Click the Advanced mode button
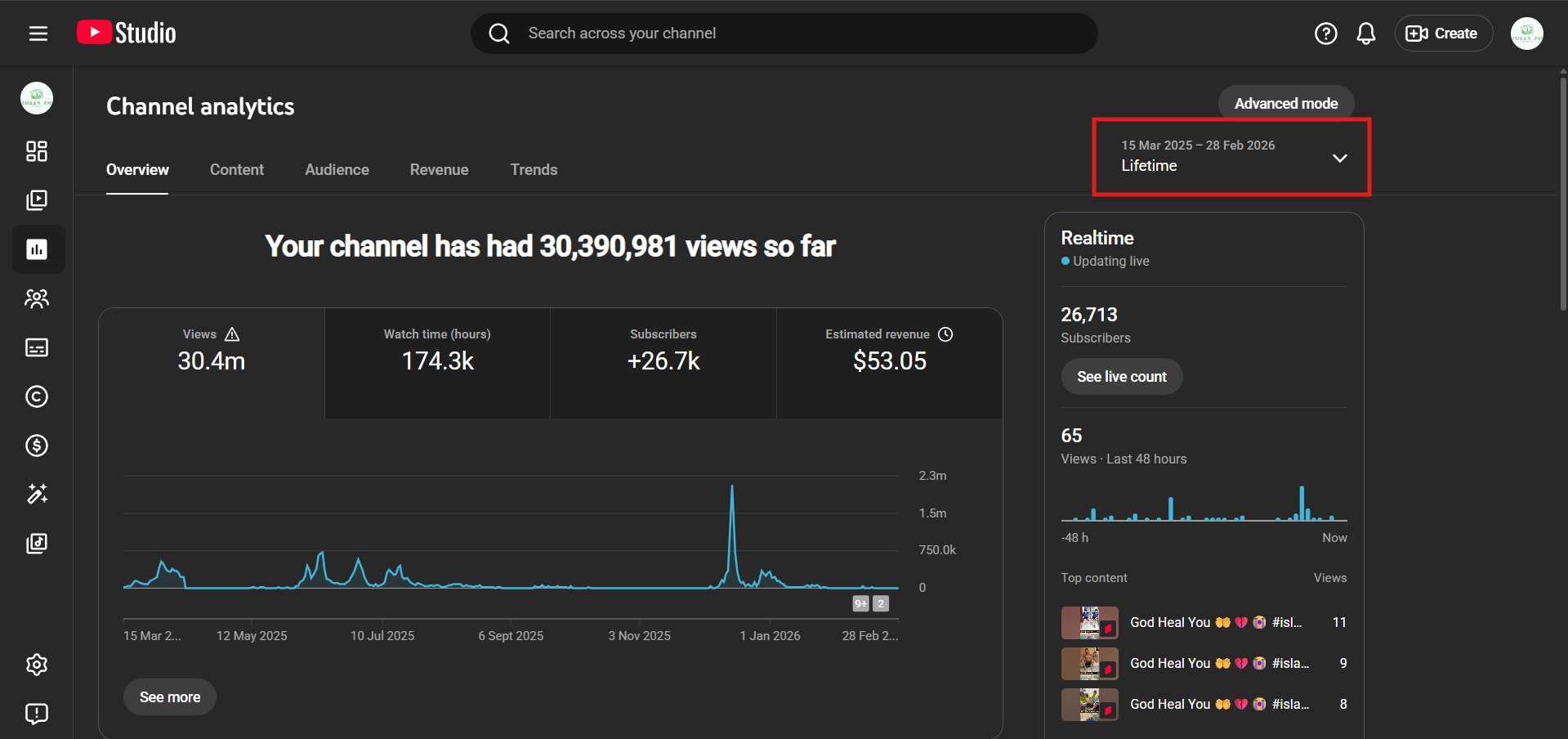Image resolution: width=1568 pixels, height=739 pixels. coord(1285,104)
